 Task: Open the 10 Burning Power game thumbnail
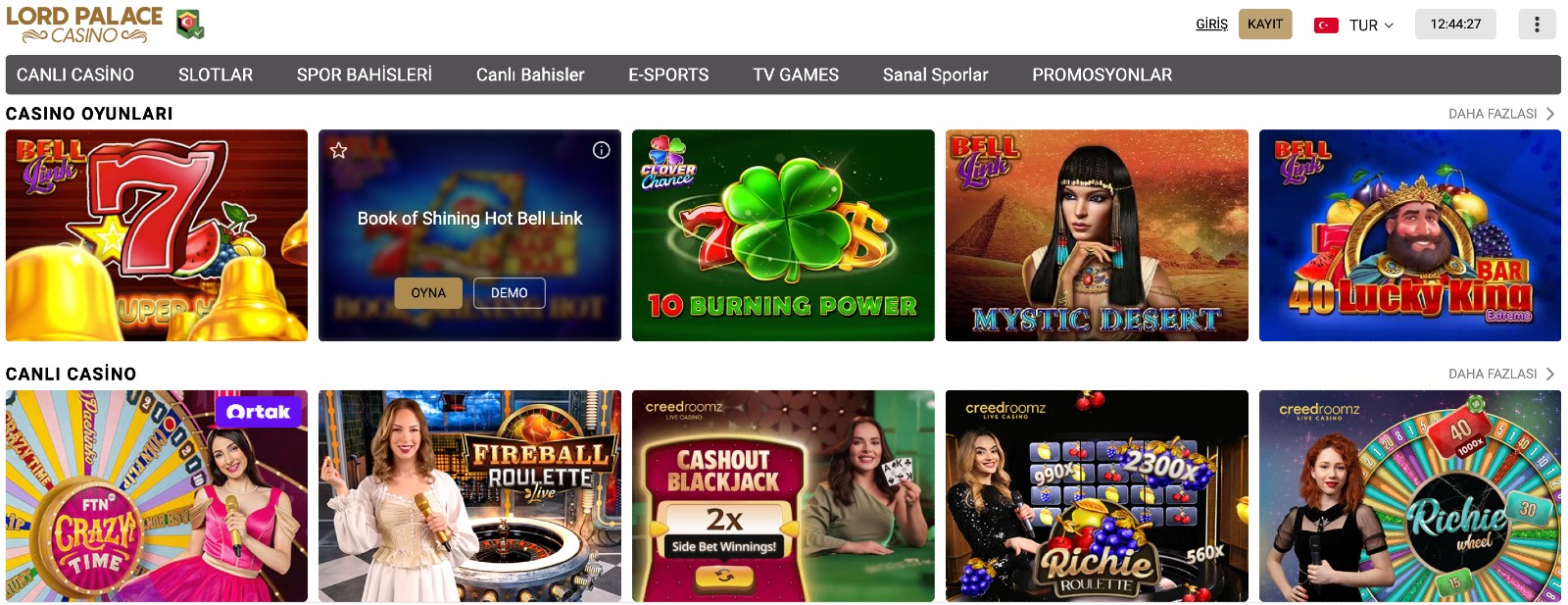click(783, 235)
